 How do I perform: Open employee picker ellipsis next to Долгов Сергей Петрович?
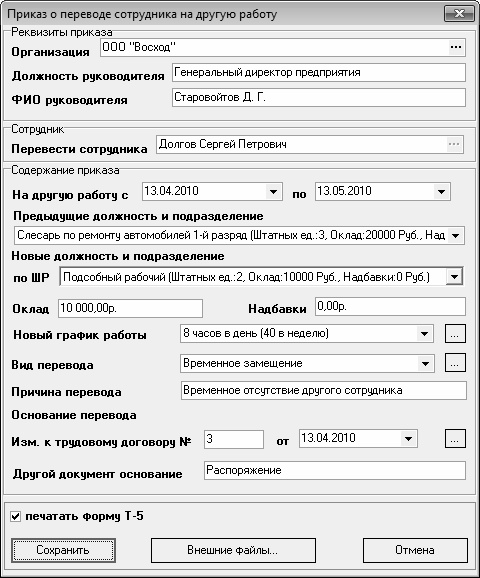(x=454, y=144)
